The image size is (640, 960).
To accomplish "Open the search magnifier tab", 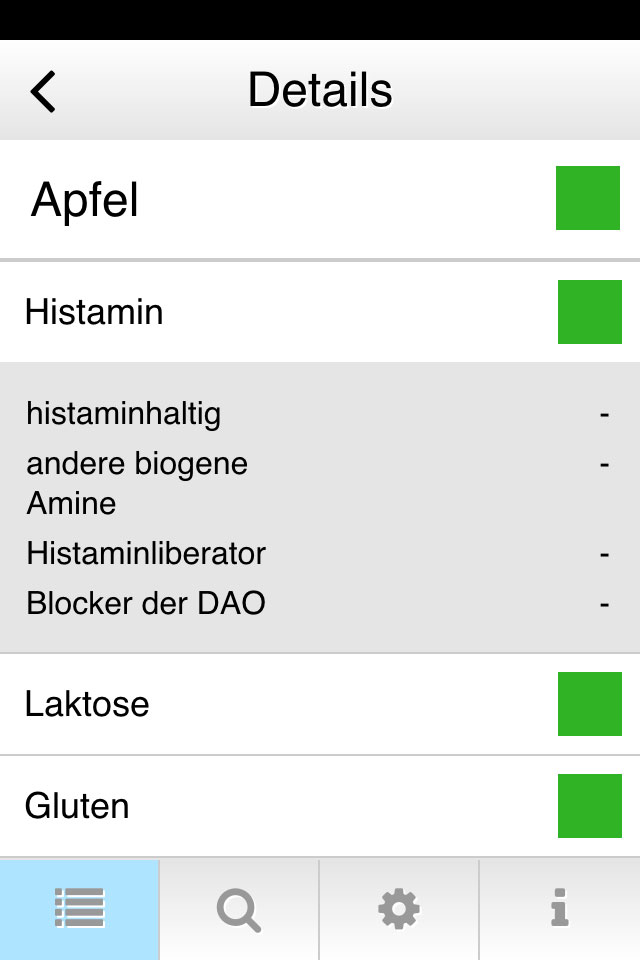I will (239, 910).
